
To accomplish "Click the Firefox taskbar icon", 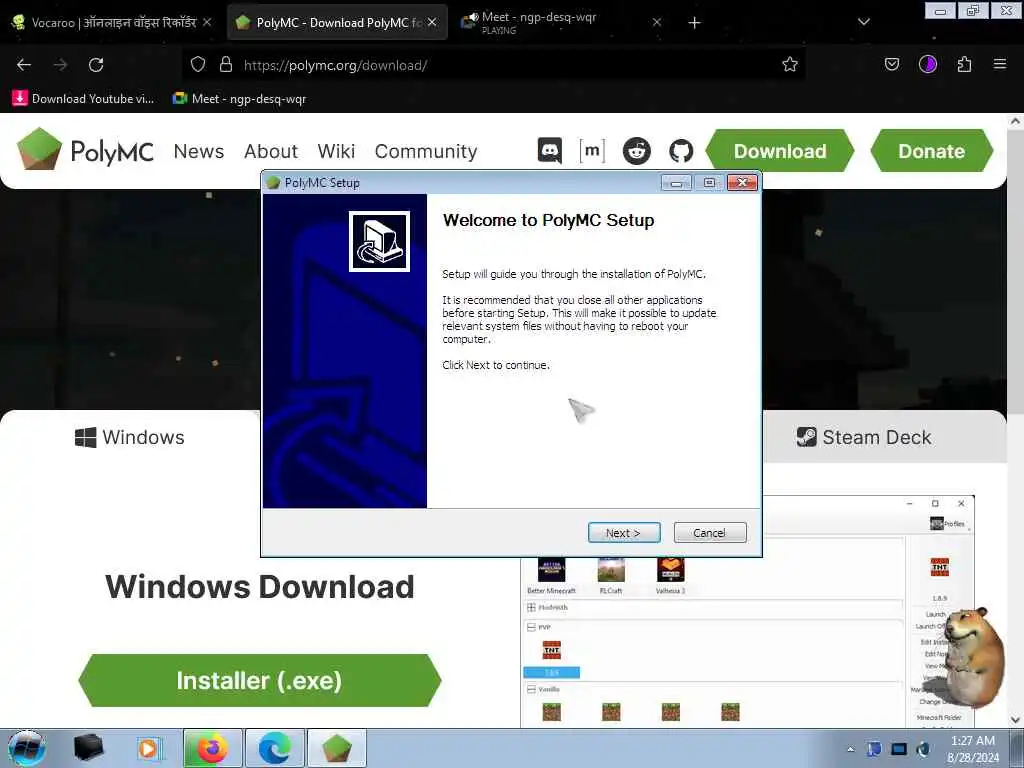I will click(x=213, y=748).
